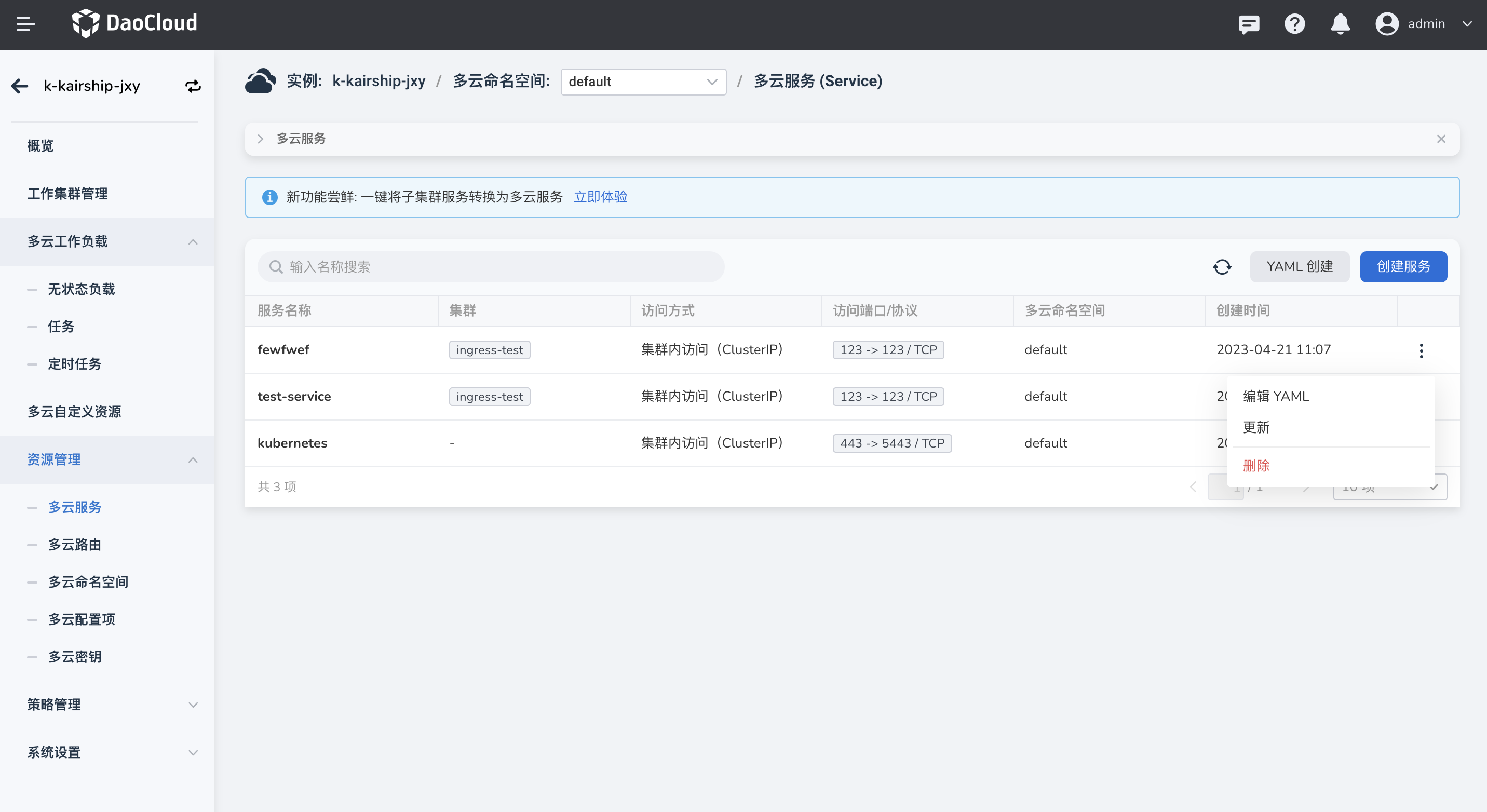
Task: Open 多云路由 in the sidebar
Action: [x=74, y=545]
